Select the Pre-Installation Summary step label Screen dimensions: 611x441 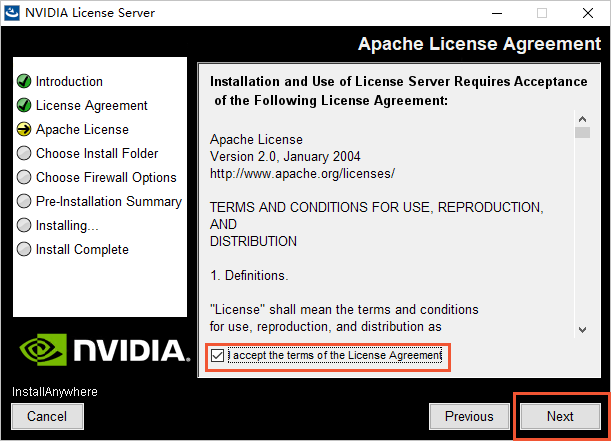pos(109,202)
